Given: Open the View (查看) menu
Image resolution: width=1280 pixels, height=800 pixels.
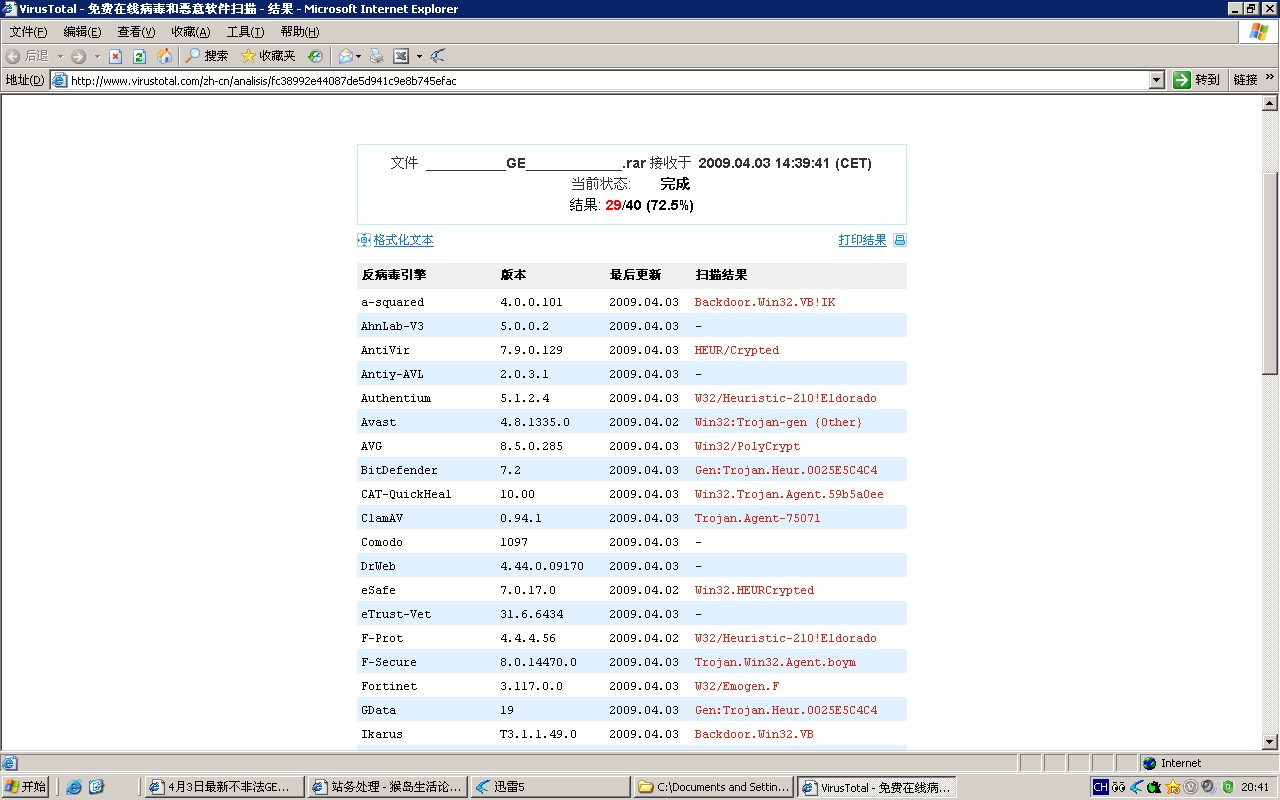Looking at the screenshot, I should click(x=136, y=32).
